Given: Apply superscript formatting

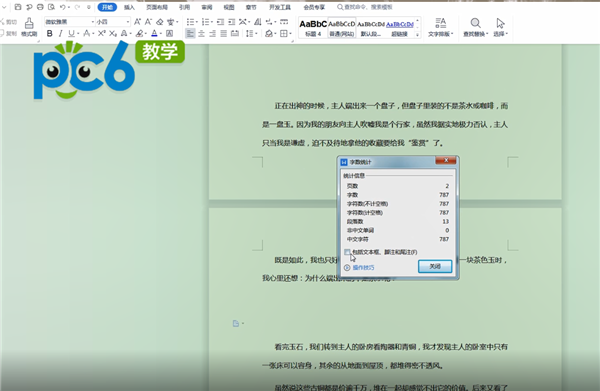Looking at the screenshot, I should point(101,34).
